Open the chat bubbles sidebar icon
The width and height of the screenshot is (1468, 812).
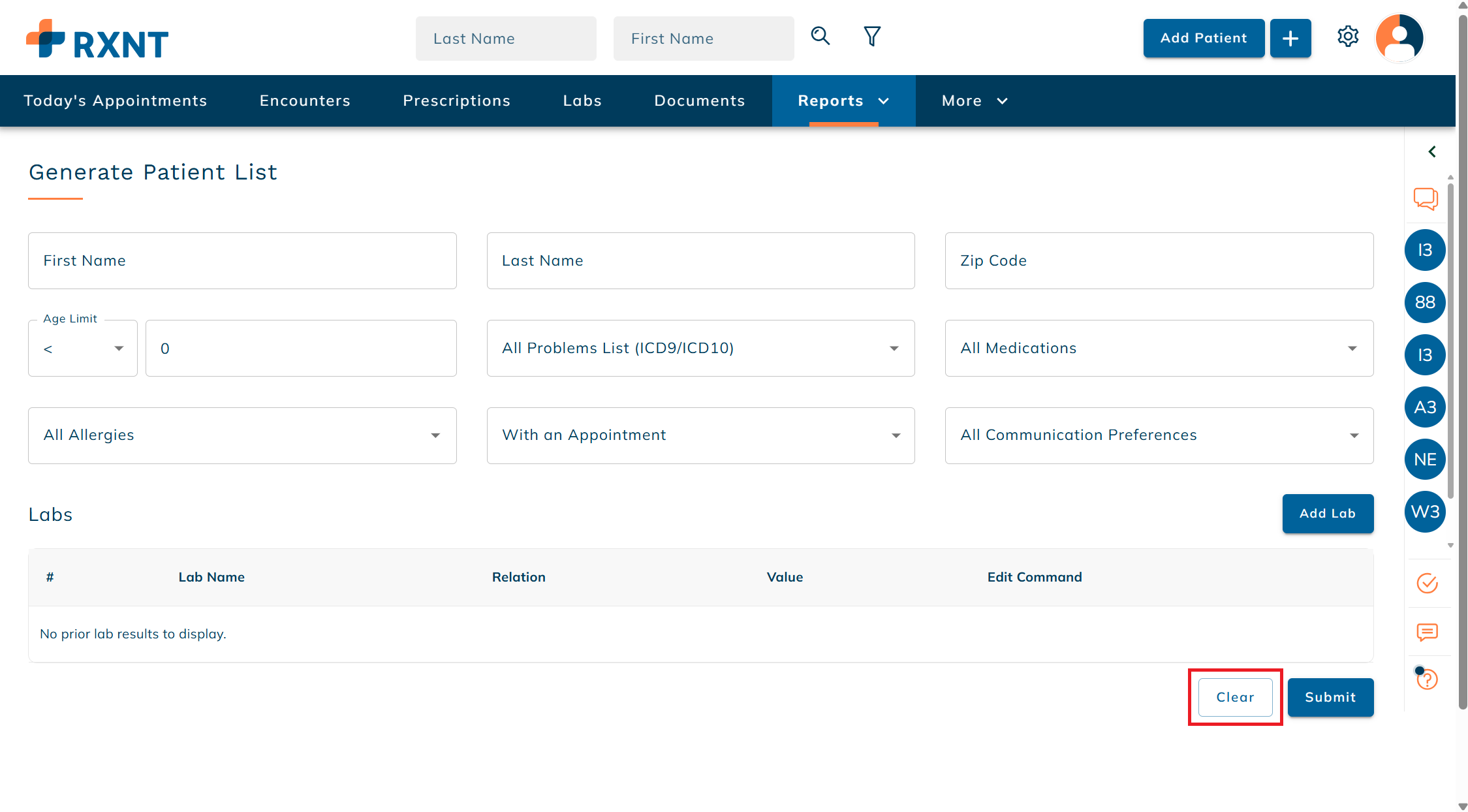click(x=1426, y=198)
